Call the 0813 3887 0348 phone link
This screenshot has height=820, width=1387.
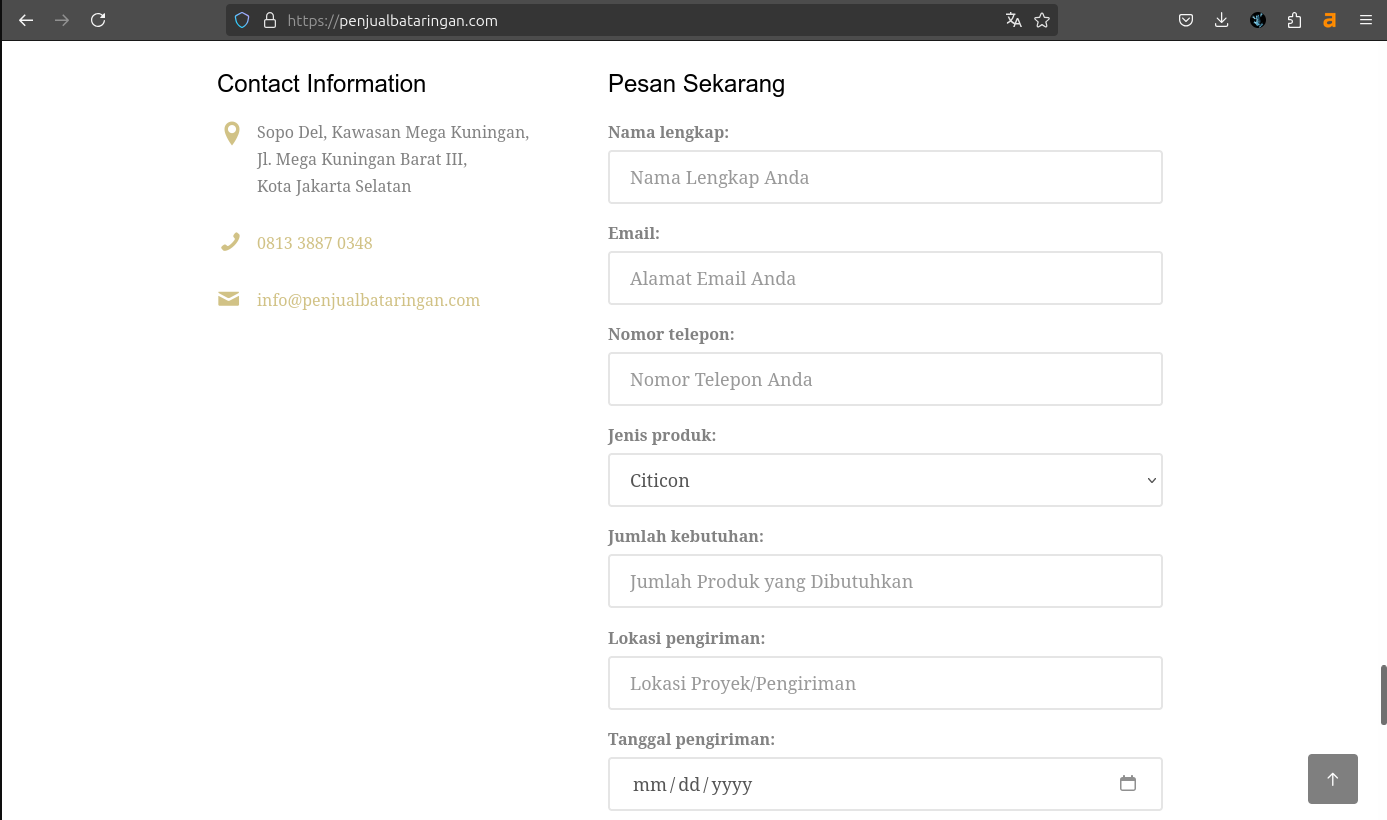(x=314, y=243)
